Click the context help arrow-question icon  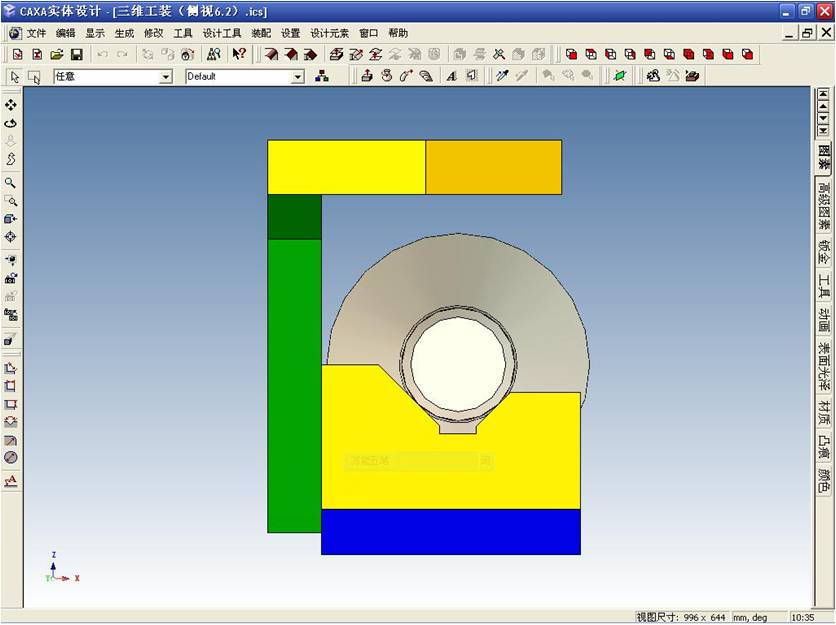click(239, 54)
